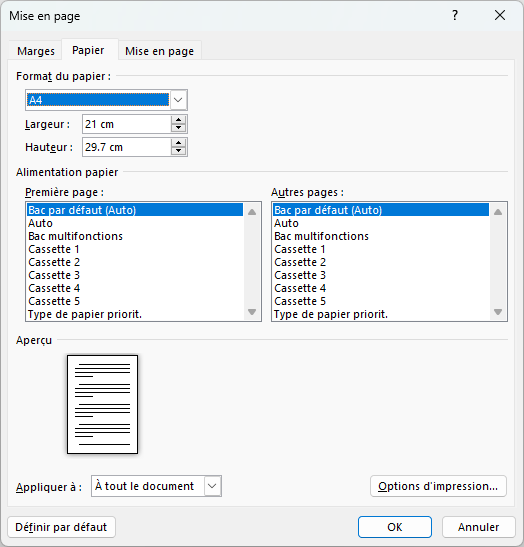Pick Cassette 2 in Autres pages list

pyautogui.click(x=381, y=262)
